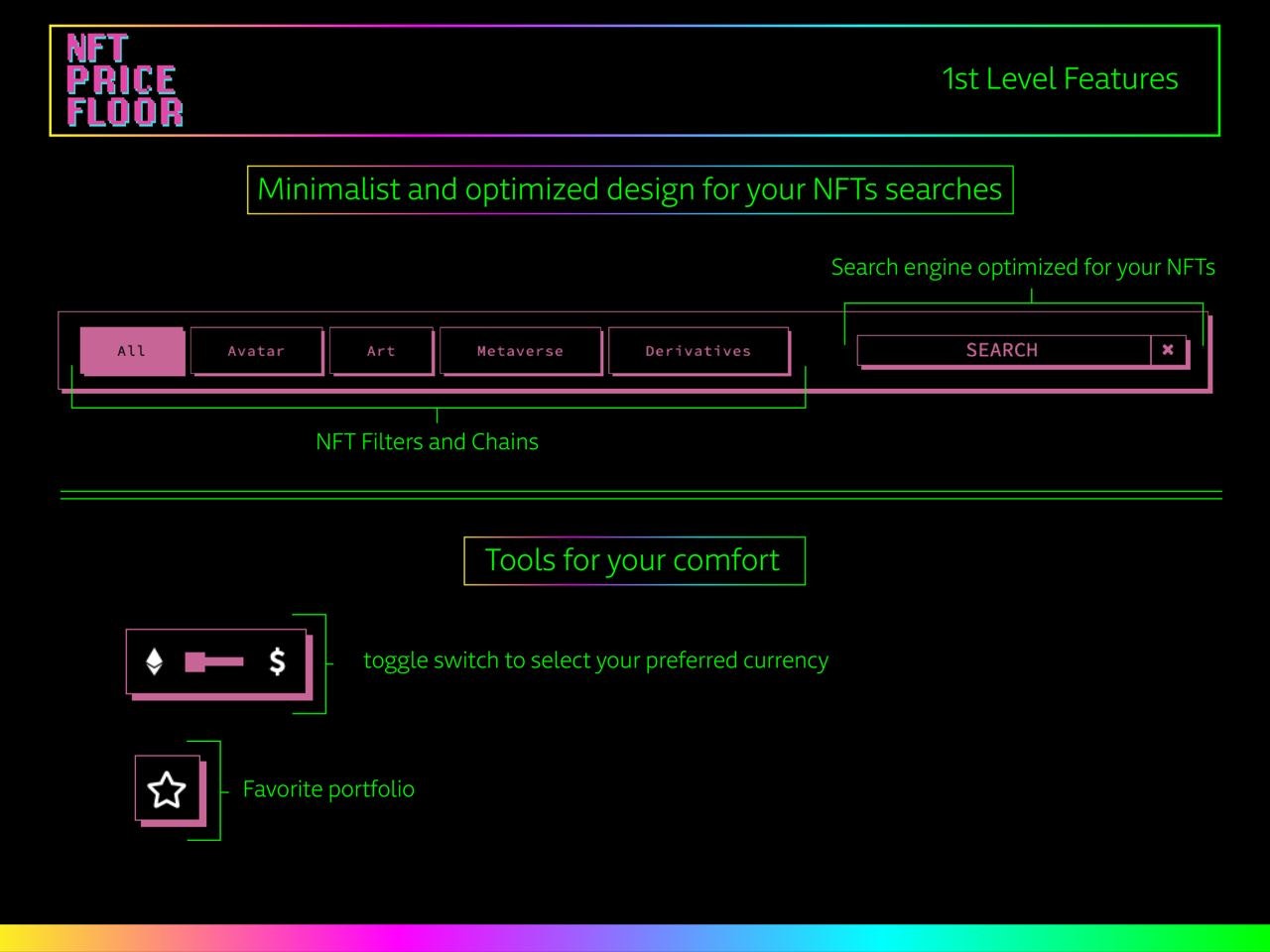1270x952 pixels.
Task: Click the '1st Level Features' heading
Action: [x=1060, y=79]
